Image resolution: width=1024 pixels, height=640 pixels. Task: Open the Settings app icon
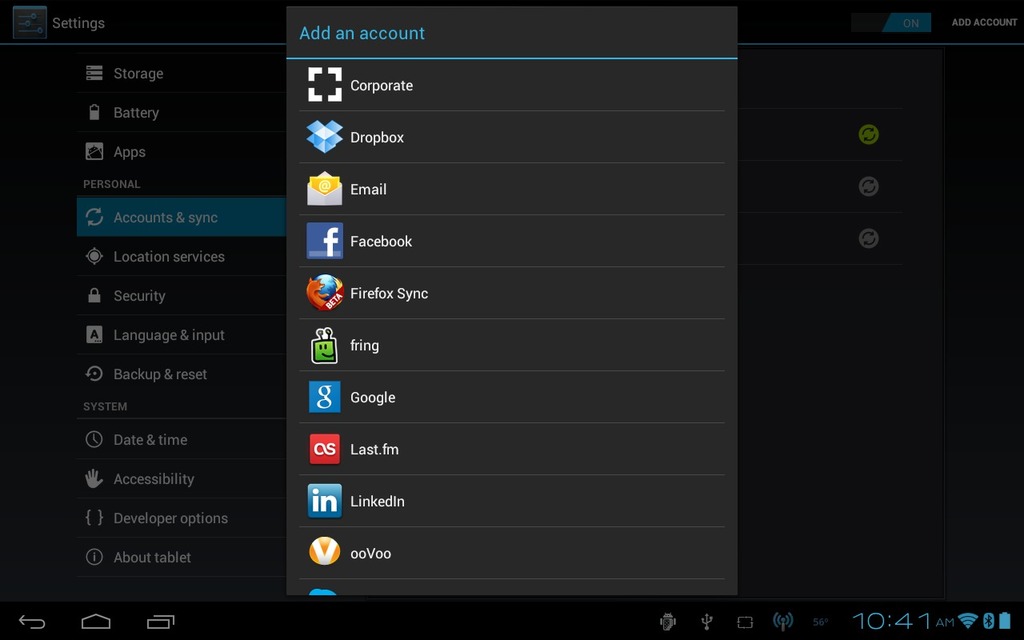(29, 22)
